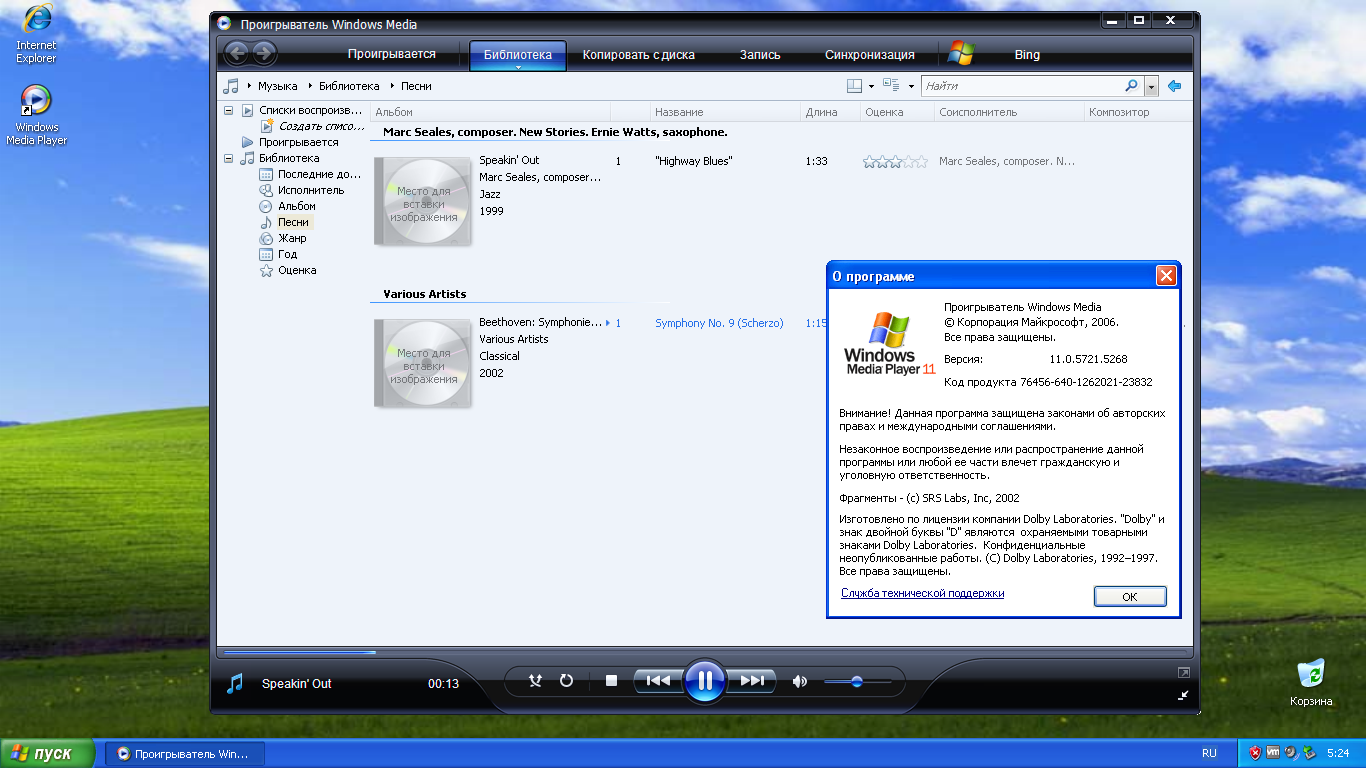Click Speakin' Out album art placeholder
This screenshot has width=1366, height=768.
422,202
